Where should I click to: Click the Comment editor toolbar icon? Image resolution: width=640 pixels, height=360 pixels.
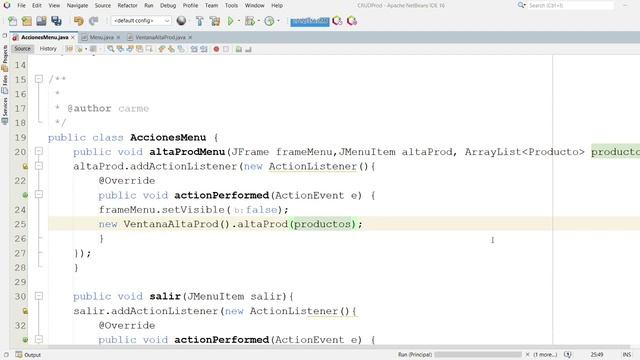point(239,49)
